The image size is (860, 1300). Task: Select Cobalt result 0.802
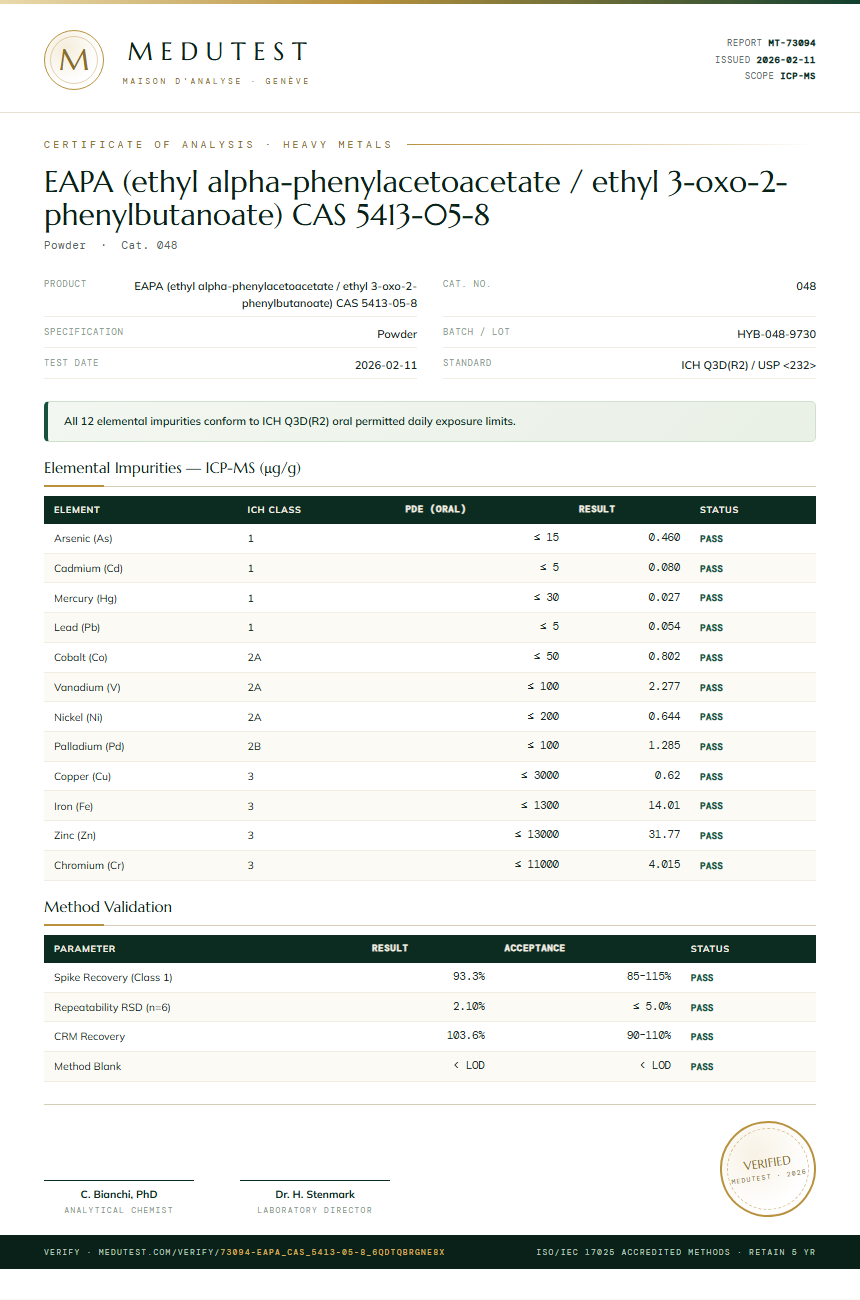click(664, 657)
